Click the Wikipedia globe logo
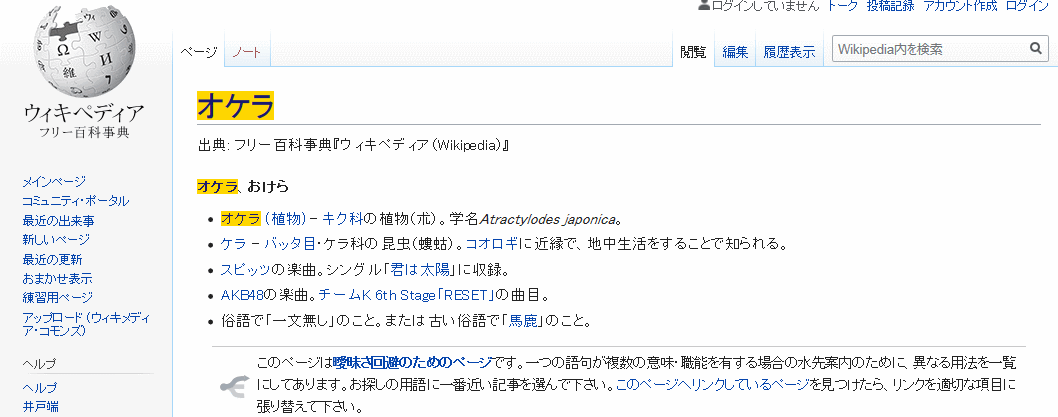1058x417 pixels. pos(84,52)
